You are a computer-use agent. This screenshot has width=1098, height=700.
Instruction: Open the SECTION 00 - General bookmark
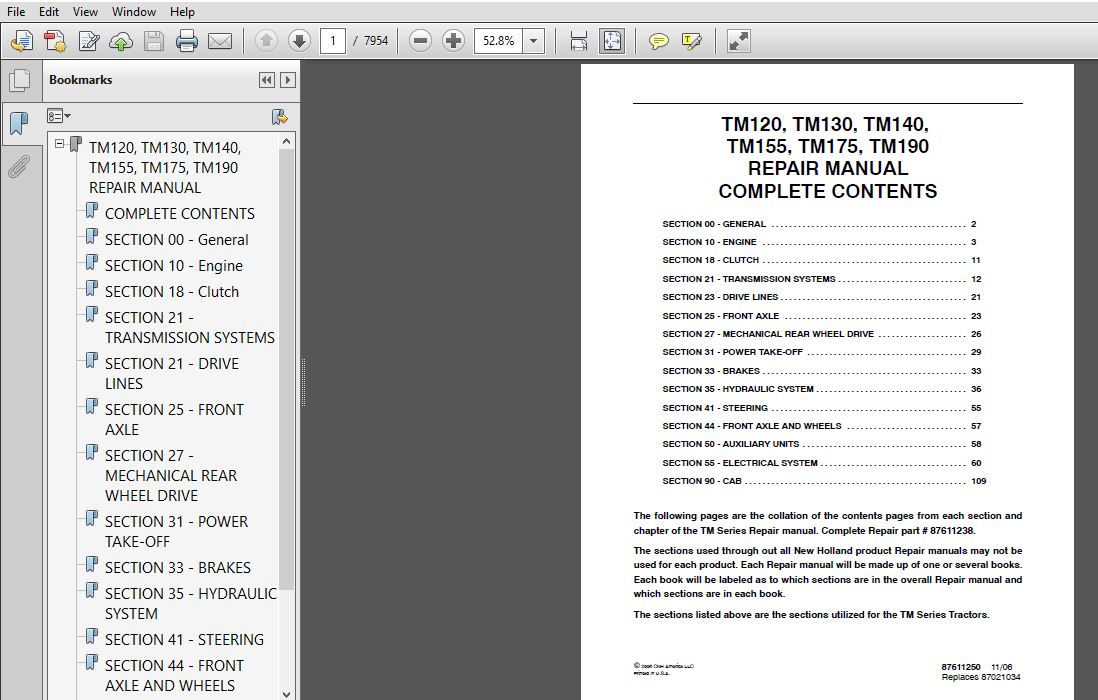[176, 239]
